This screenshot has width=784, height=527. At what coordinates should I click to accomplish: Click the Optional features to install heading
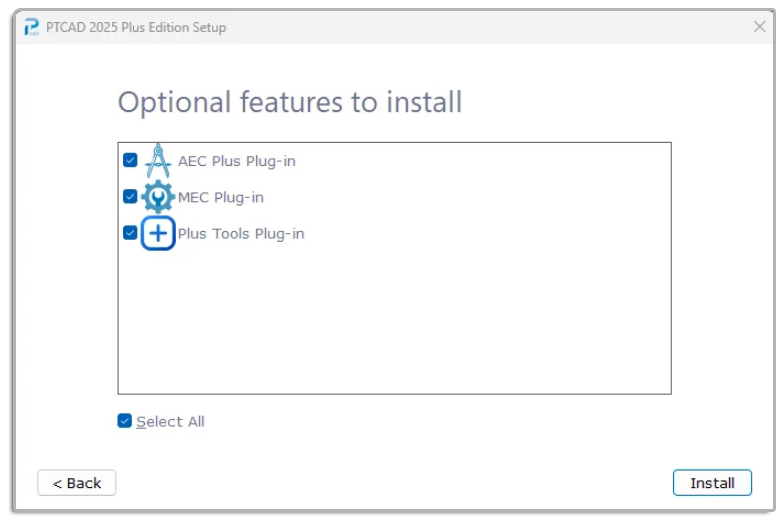click(290, 102)
